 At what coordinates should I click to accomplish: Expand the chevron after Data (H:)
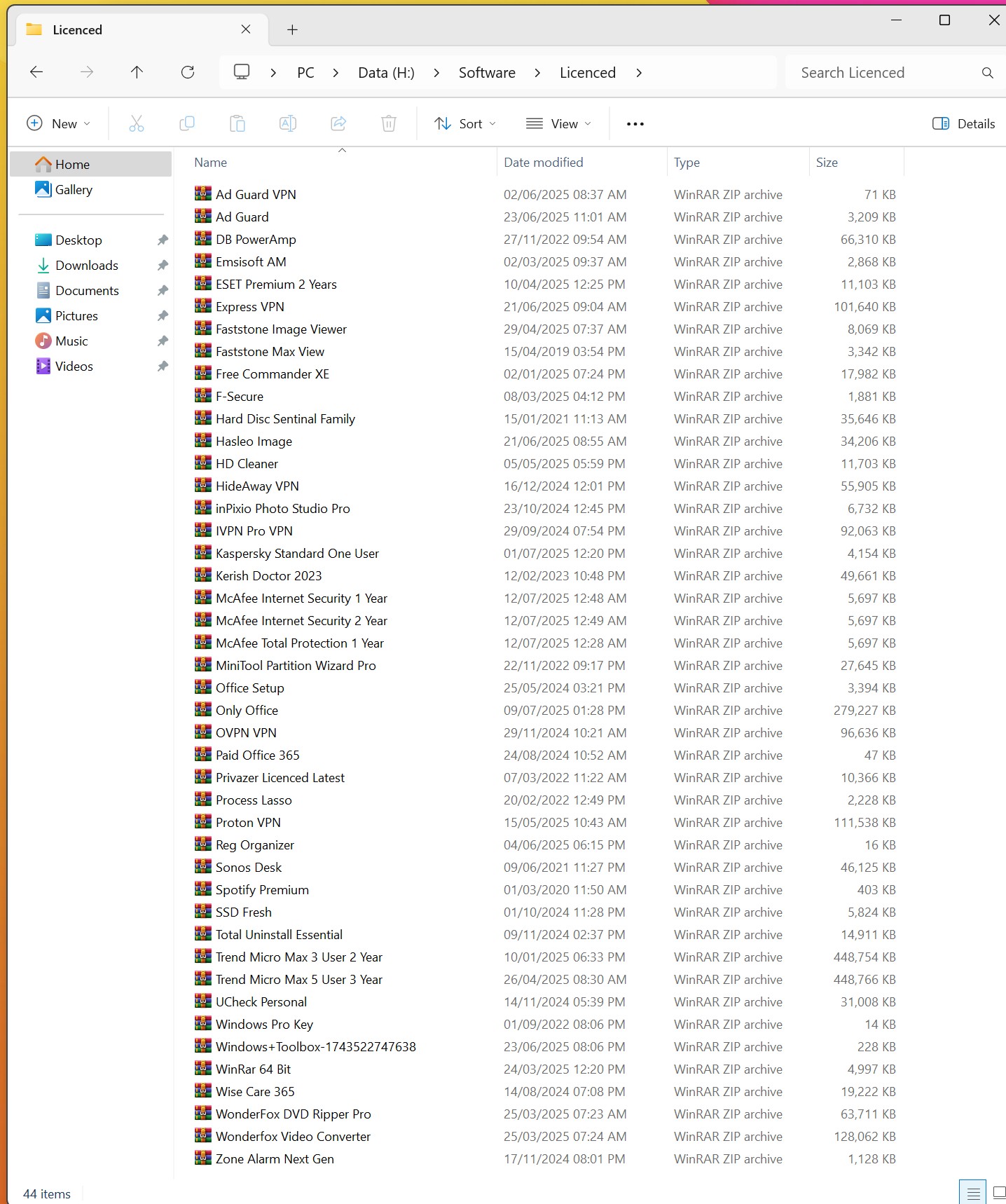(x=436, y=73)
